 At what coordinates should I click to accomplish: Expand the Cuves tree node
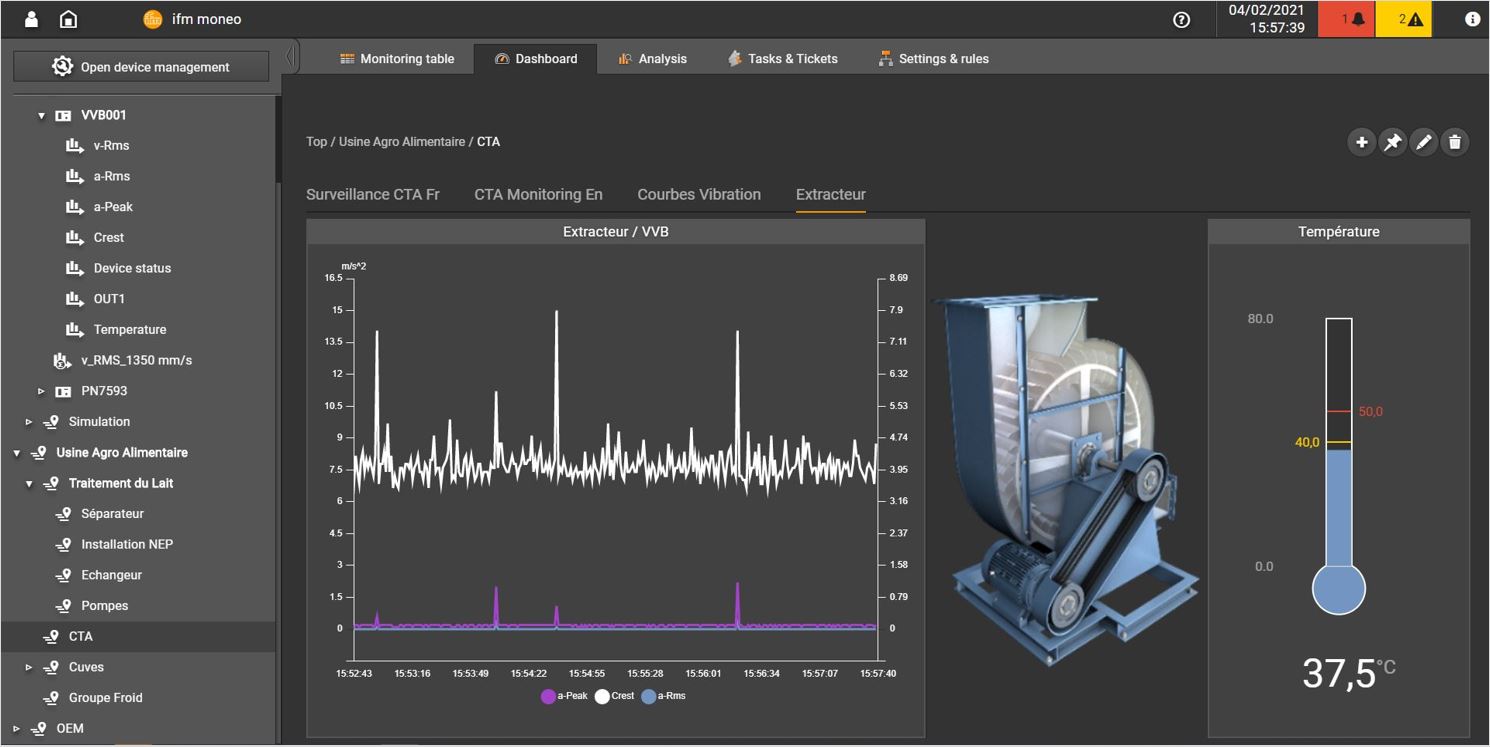click(x=28, y=667)
